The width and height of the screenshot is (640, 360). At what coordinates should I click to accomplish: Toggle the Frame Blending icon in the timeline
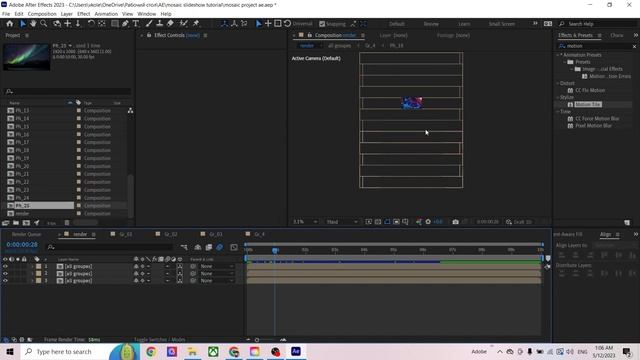(209, 247)
